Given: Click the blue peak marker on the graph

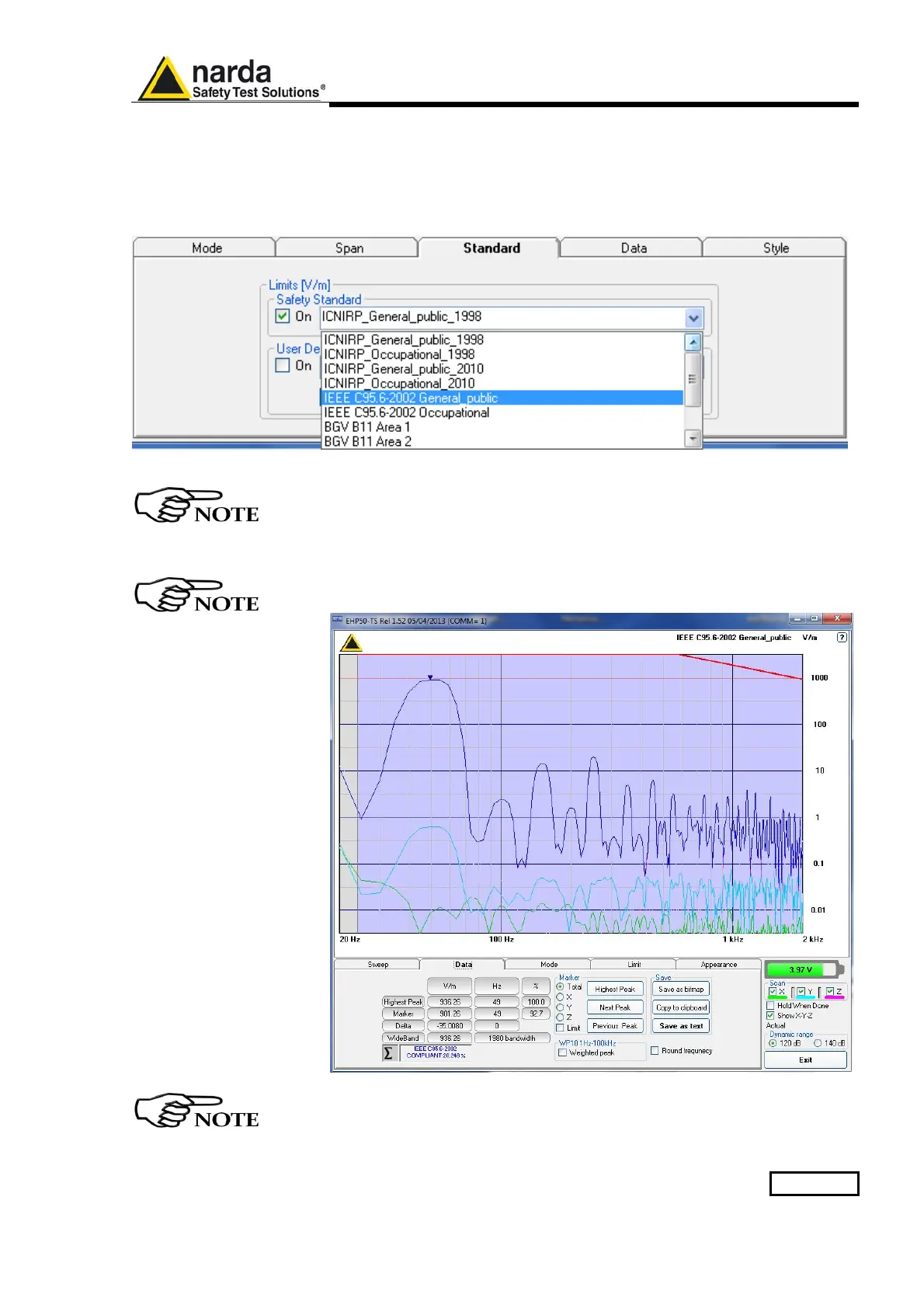Looking at the screenshot, I should [x=430, y=677].
